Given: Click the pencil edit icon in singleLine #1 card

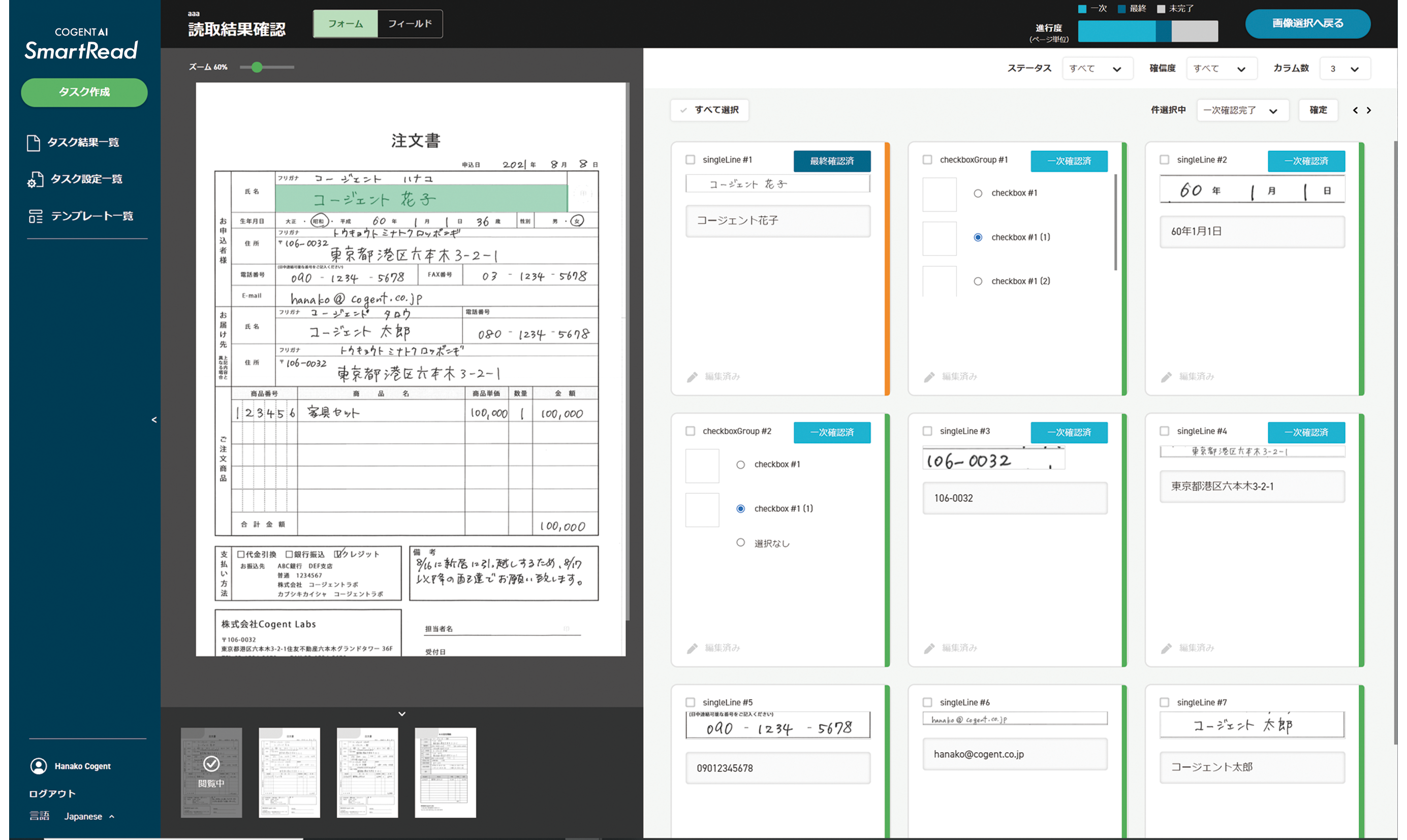Looking at the screenshot, I should [692, 377].
